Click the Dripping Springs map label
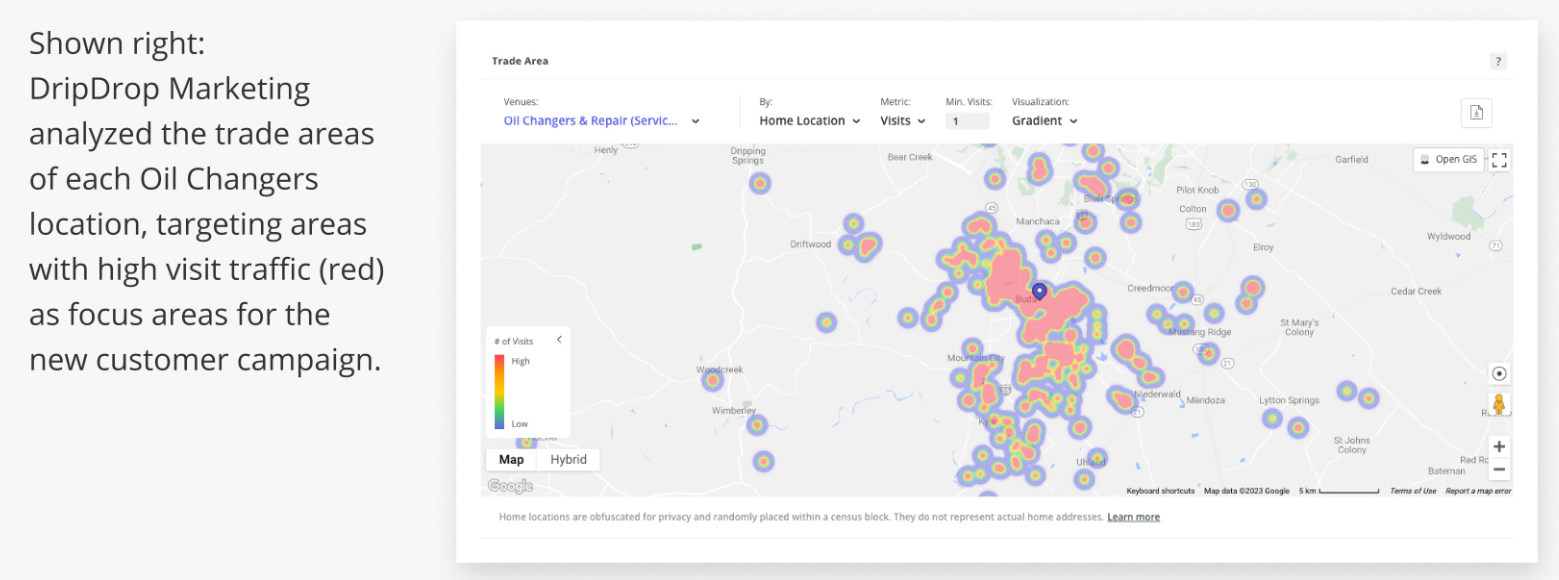 click(x=748, y=156)
